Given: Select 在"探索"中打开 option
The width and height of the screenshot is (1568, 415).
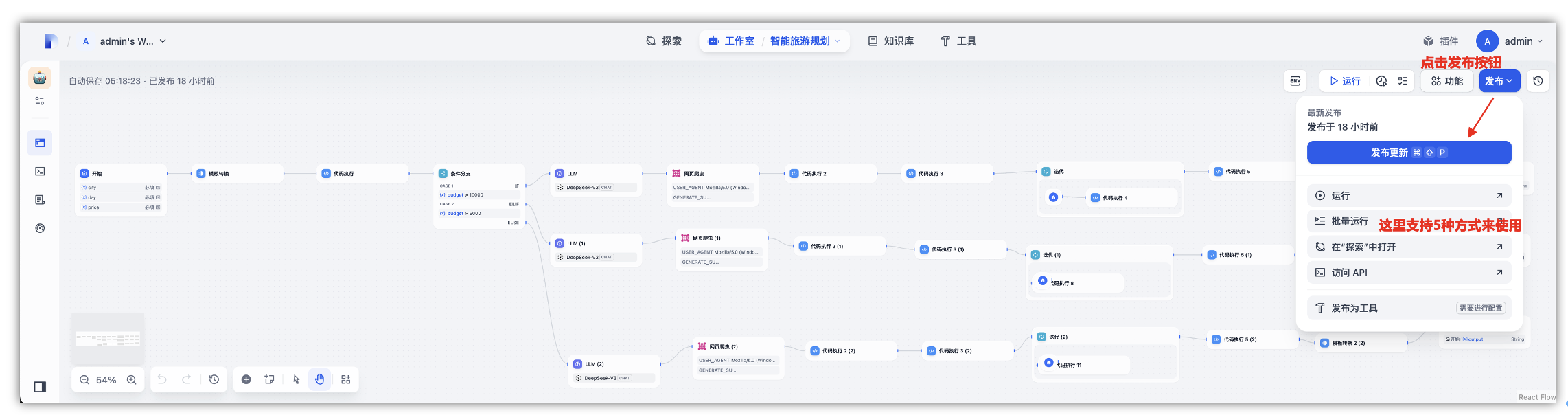Looking at the screenshot, I should [1409, 247].
